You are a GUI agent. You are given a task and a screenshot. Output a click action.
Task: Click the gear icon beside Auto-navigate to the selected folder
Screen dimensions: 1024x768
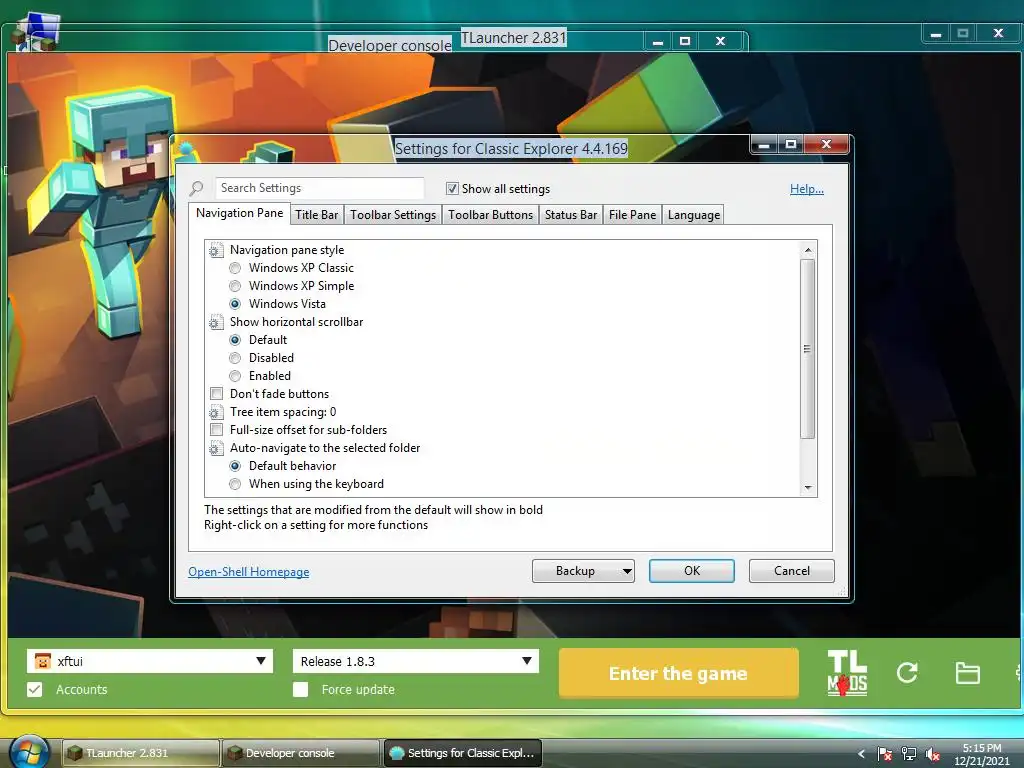216,448
